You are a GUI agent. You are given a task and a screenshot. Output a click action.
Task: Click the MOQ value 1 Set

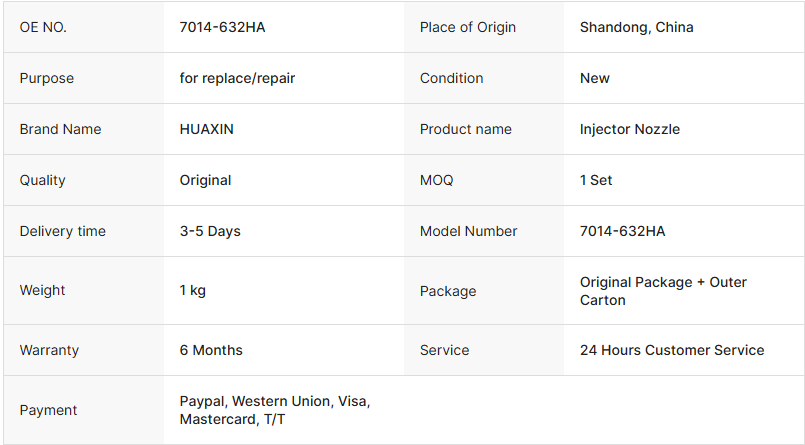click(x=596, y=180)
